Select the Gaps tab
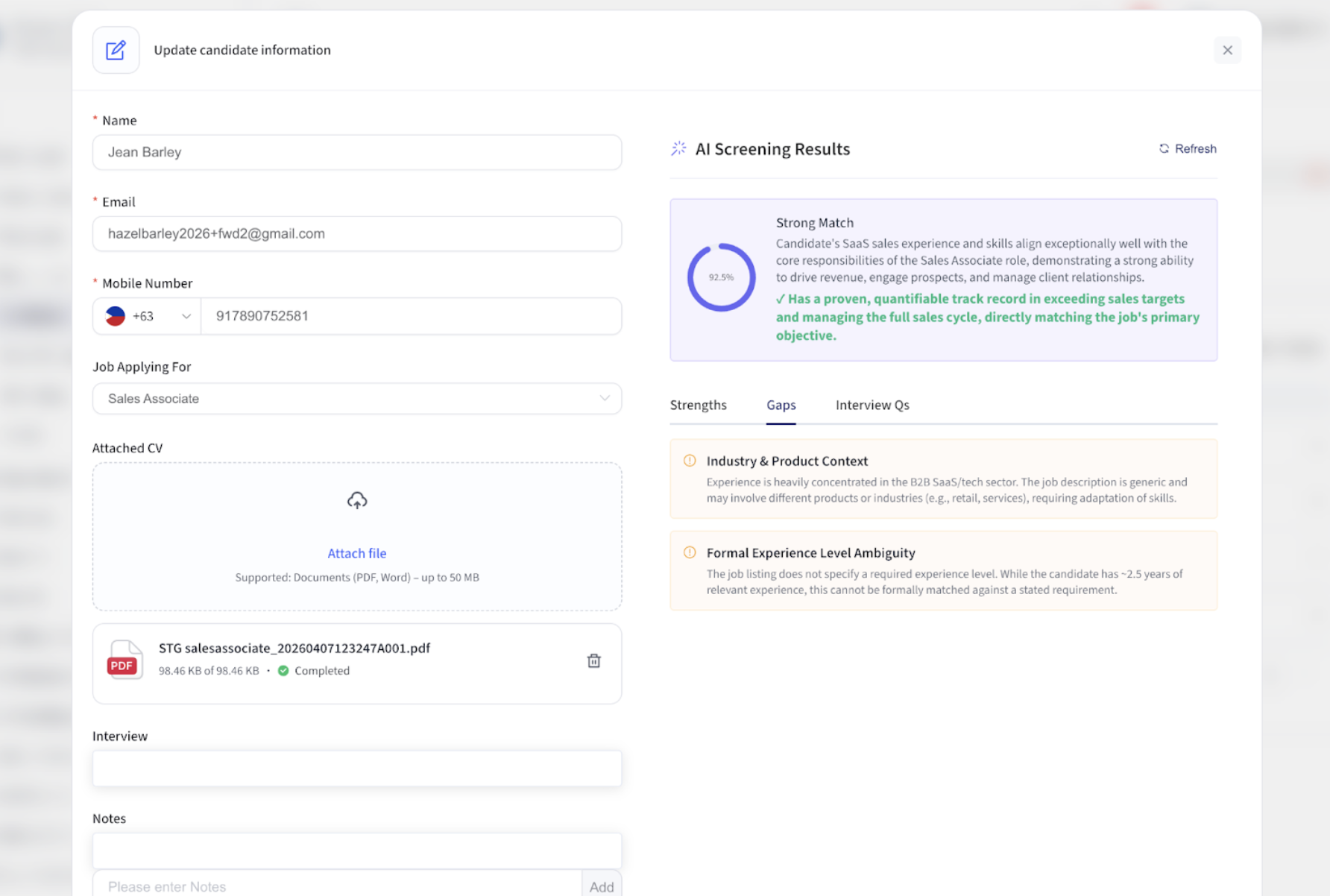Viewport: 1330px width, 896px height. pos(781,405)
